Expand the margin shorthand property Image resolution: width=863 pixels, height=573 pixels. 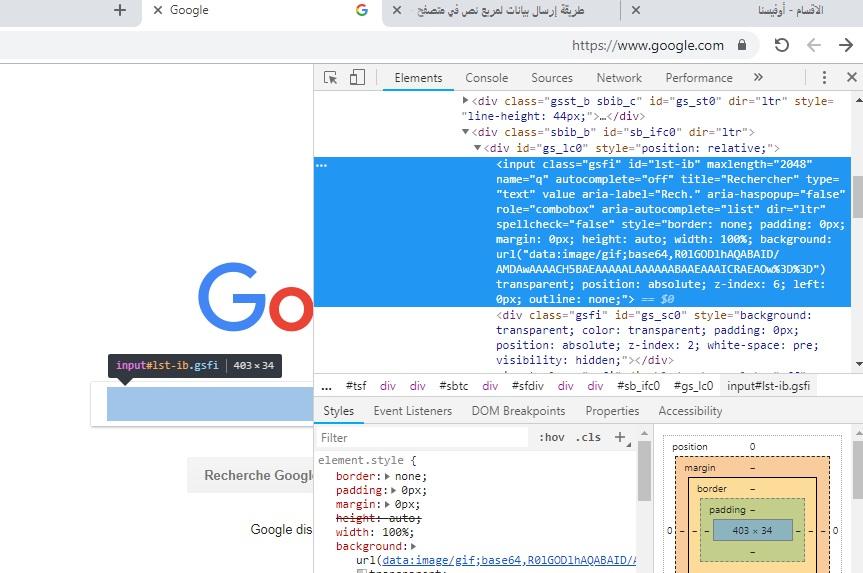[387, 504]
